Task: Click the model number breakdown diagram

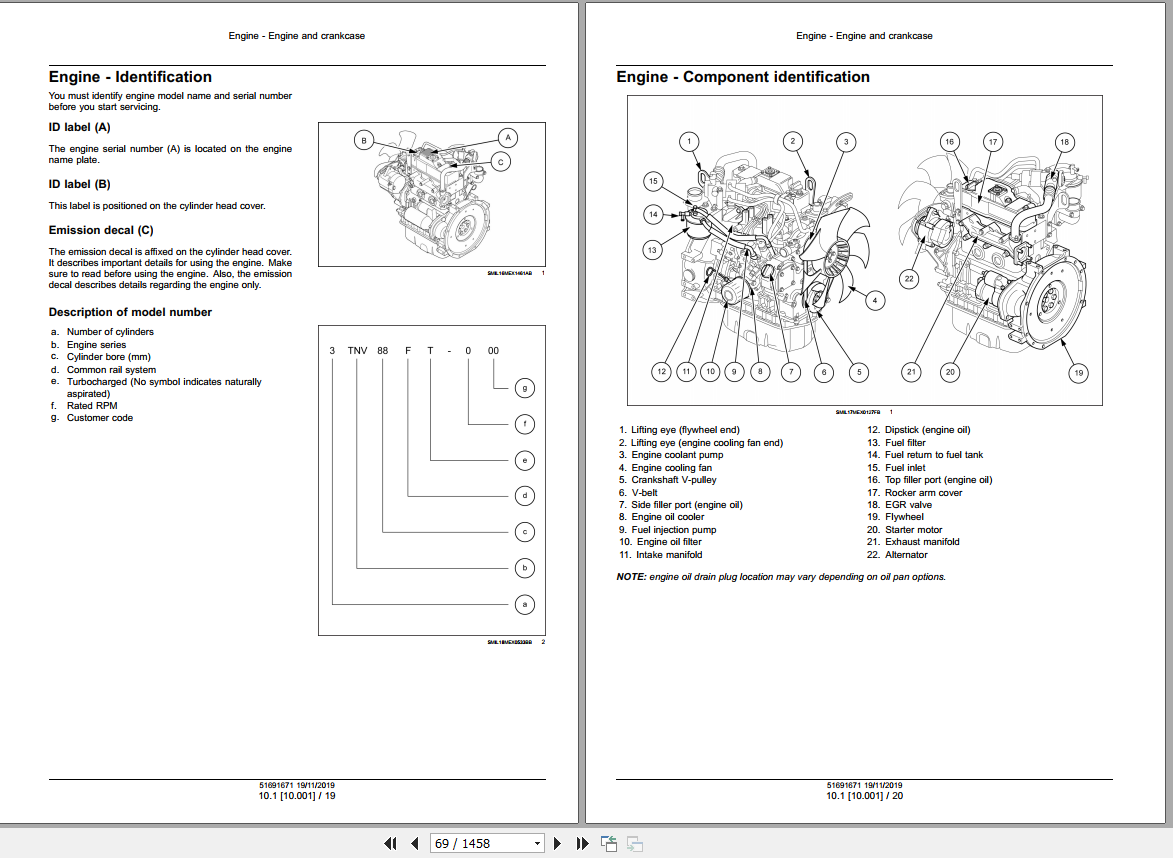Action: coord(431,480)
